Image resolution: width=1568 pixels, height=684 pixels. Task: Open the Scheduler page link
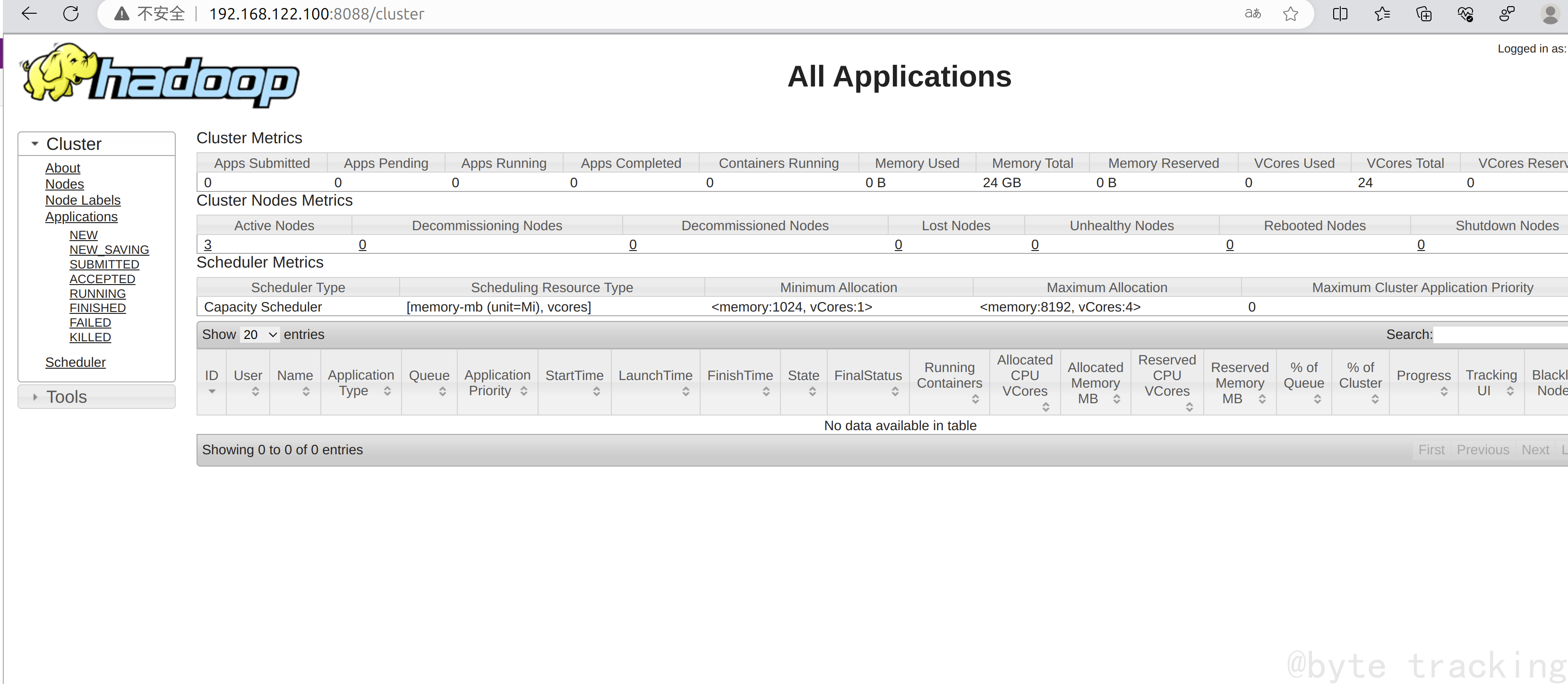click(76, 363)
